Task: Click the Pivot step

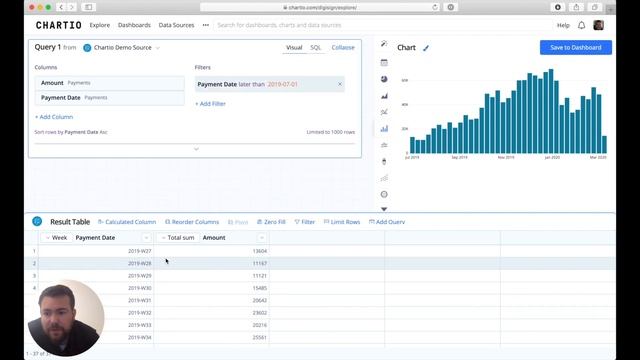Action: (x=238, y=222)
